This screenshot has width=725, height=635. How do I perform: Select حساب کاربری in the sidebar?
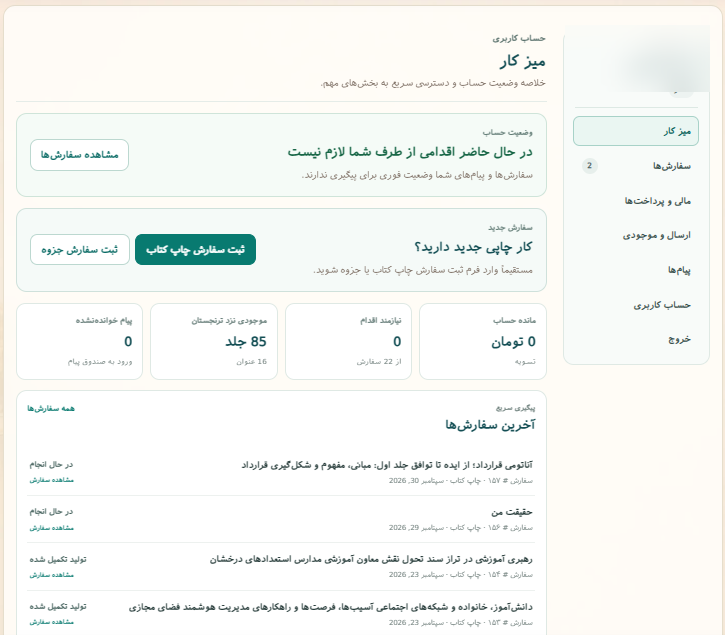(x=635, y=305)
